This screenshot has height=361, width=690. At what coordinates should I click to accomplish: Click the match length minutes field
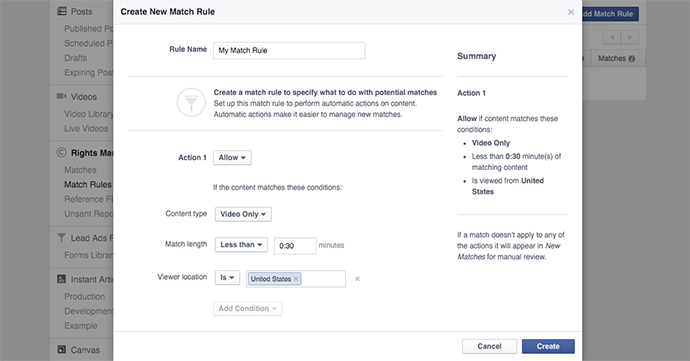tap(295, 246)
